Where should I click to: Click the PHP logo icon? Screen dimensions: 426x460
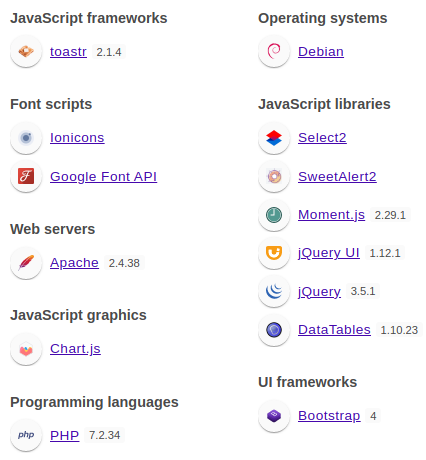(x=26, y=435)
